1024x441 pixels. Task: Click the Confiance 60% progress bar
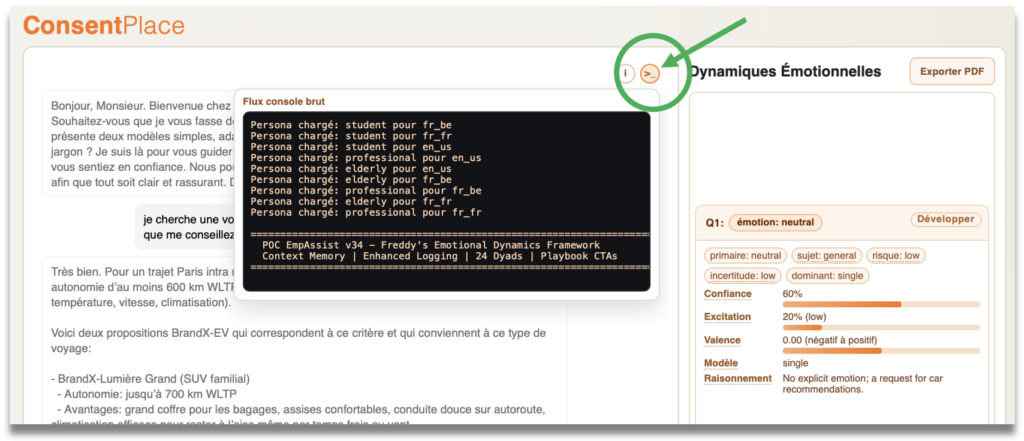[881, 304]
